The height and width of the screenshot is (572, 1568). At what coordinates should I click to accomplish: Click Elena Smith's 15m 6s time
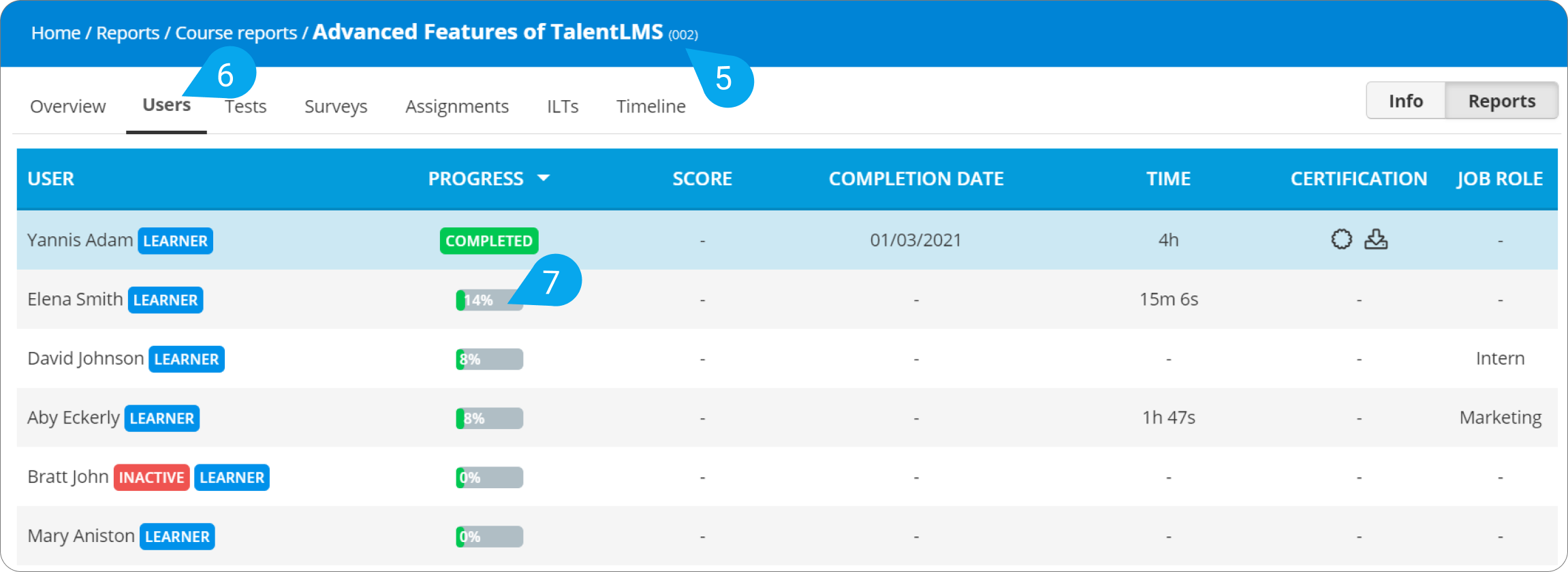[1169, 300]
